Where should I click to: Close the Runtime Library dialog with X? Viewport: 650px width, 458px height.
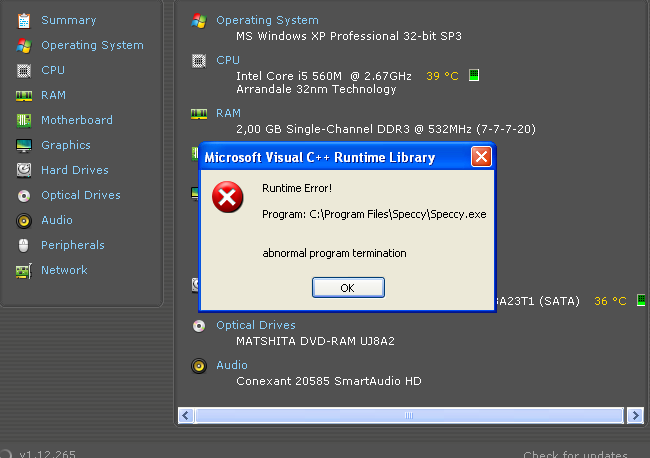coord(481,157)
